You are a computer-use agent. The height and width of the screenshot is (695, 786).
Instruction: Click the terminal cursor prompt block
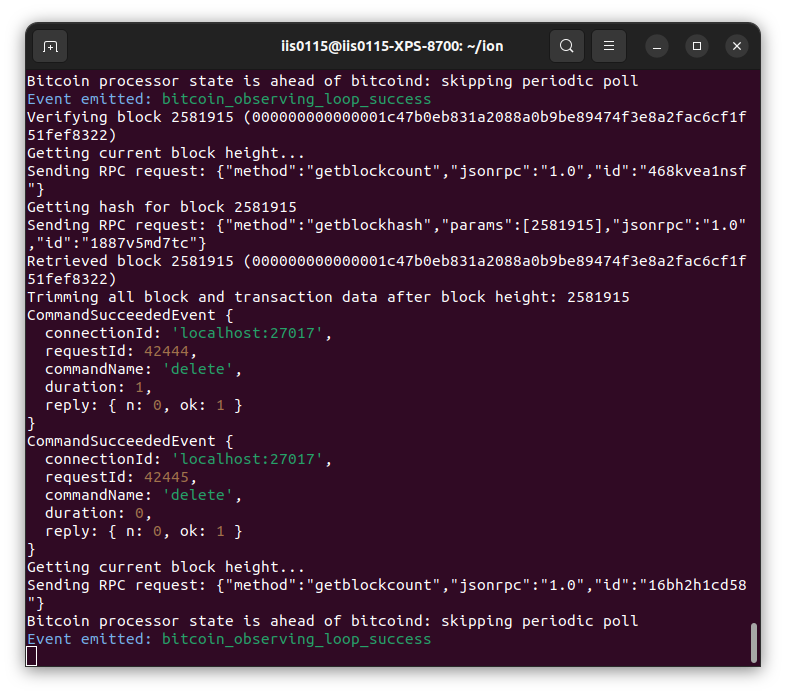(x=32, y=656)
